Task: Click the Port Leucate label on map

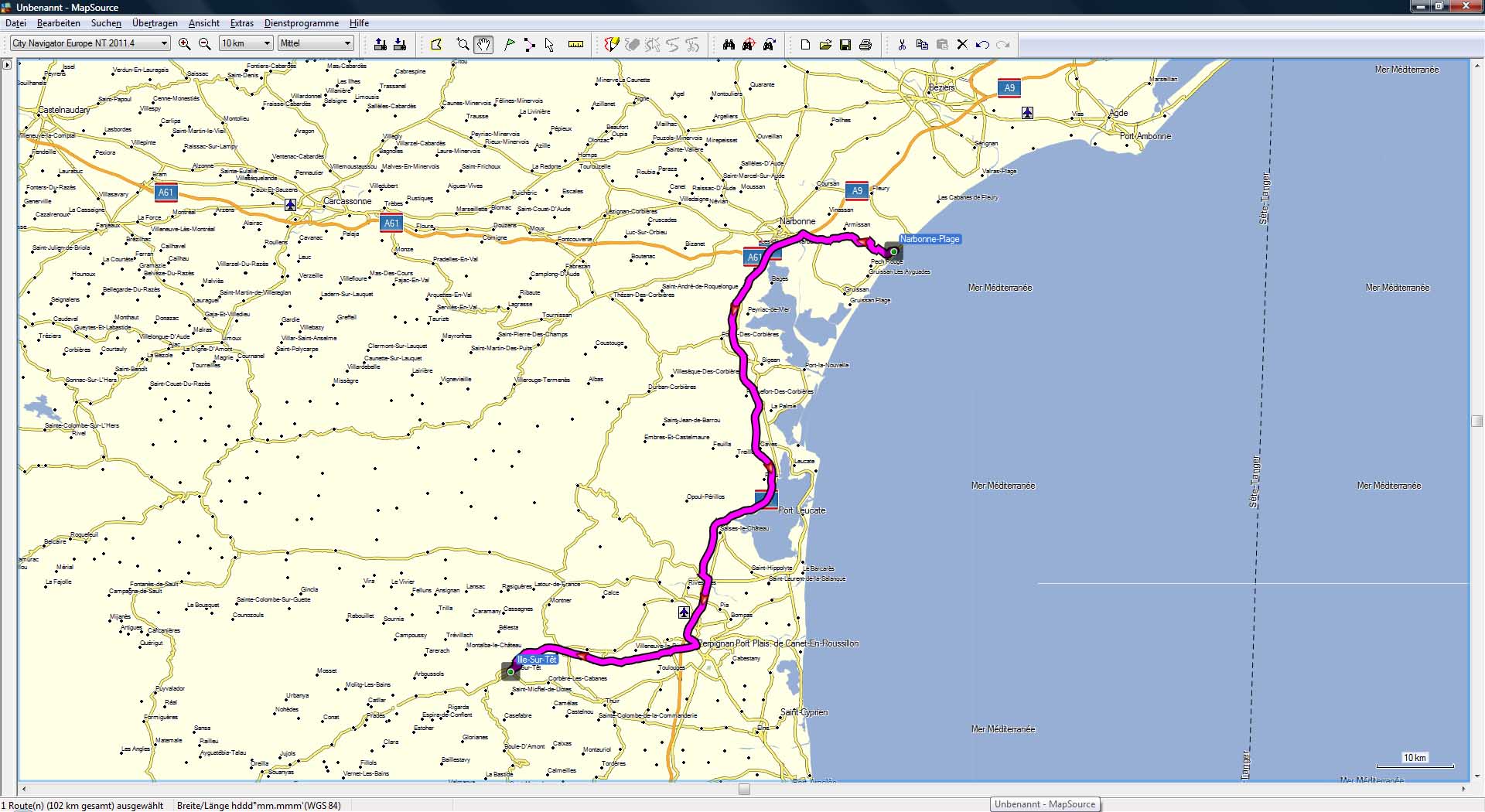Action: (802, 510)
